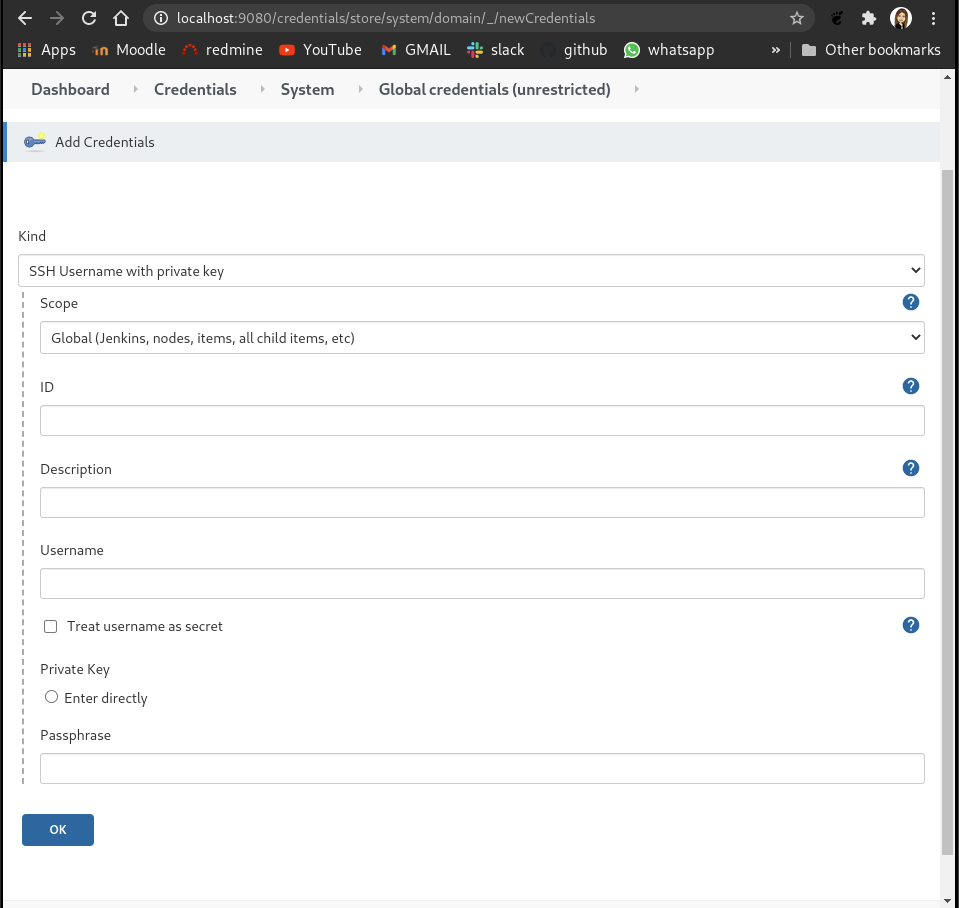Click the page vertical scrollbar

point(948,500)
